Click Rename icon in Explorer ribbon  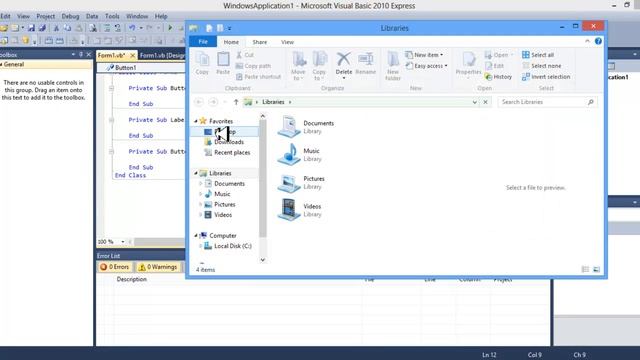(x=366, y=64)
